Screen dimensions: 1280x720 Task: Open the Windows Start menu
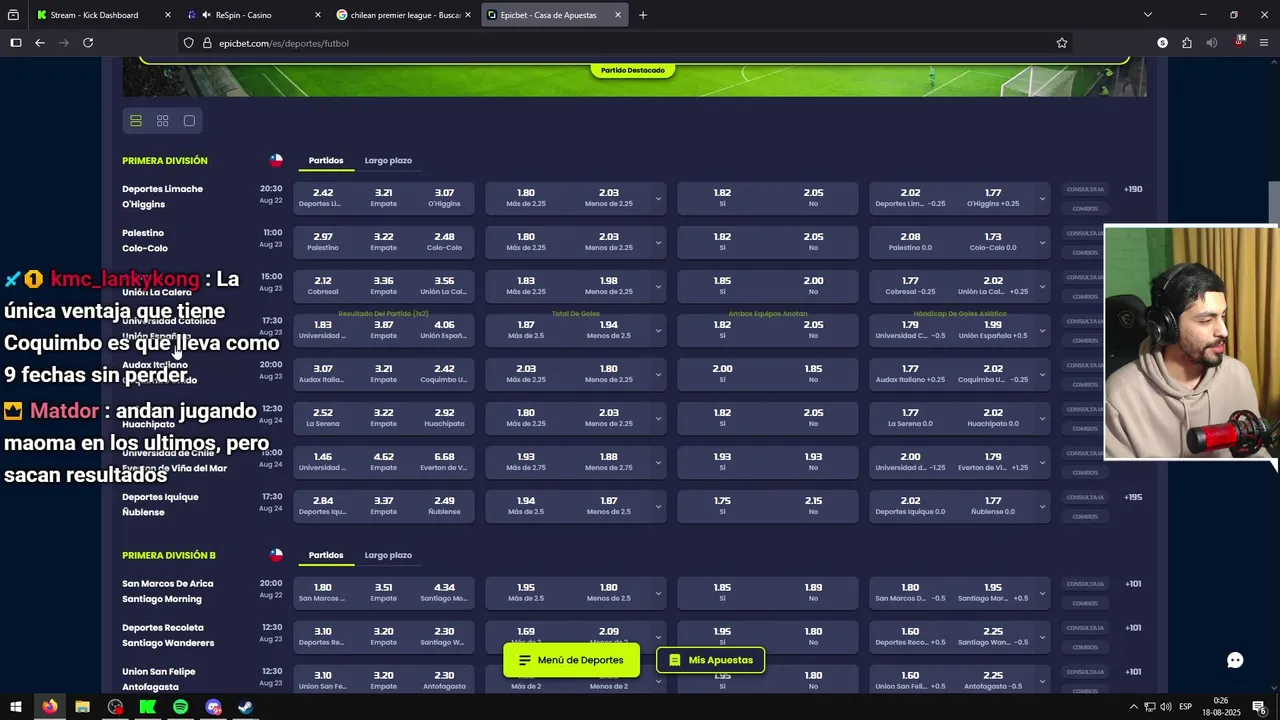point(15,707)
